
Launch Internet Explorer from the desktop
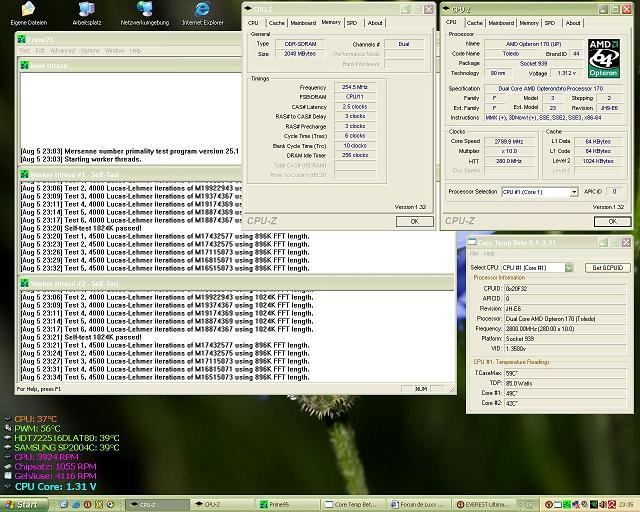coord(203,11)
